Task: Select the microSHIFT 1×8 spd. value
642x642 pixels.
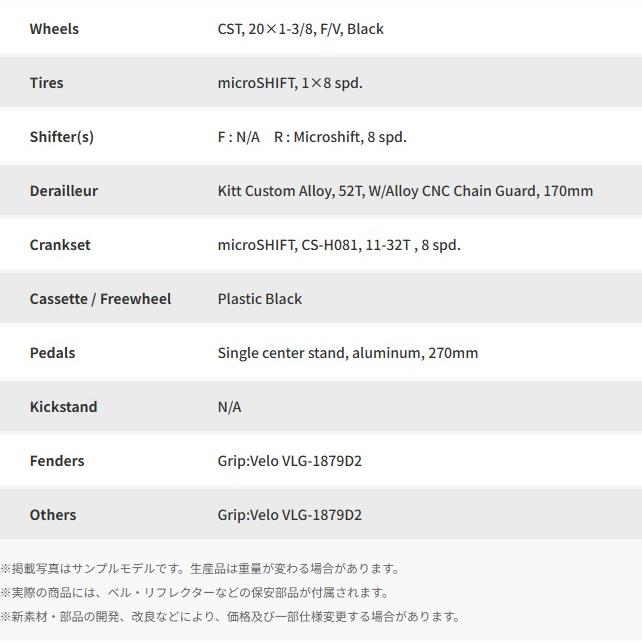Action: click(290, 83)
